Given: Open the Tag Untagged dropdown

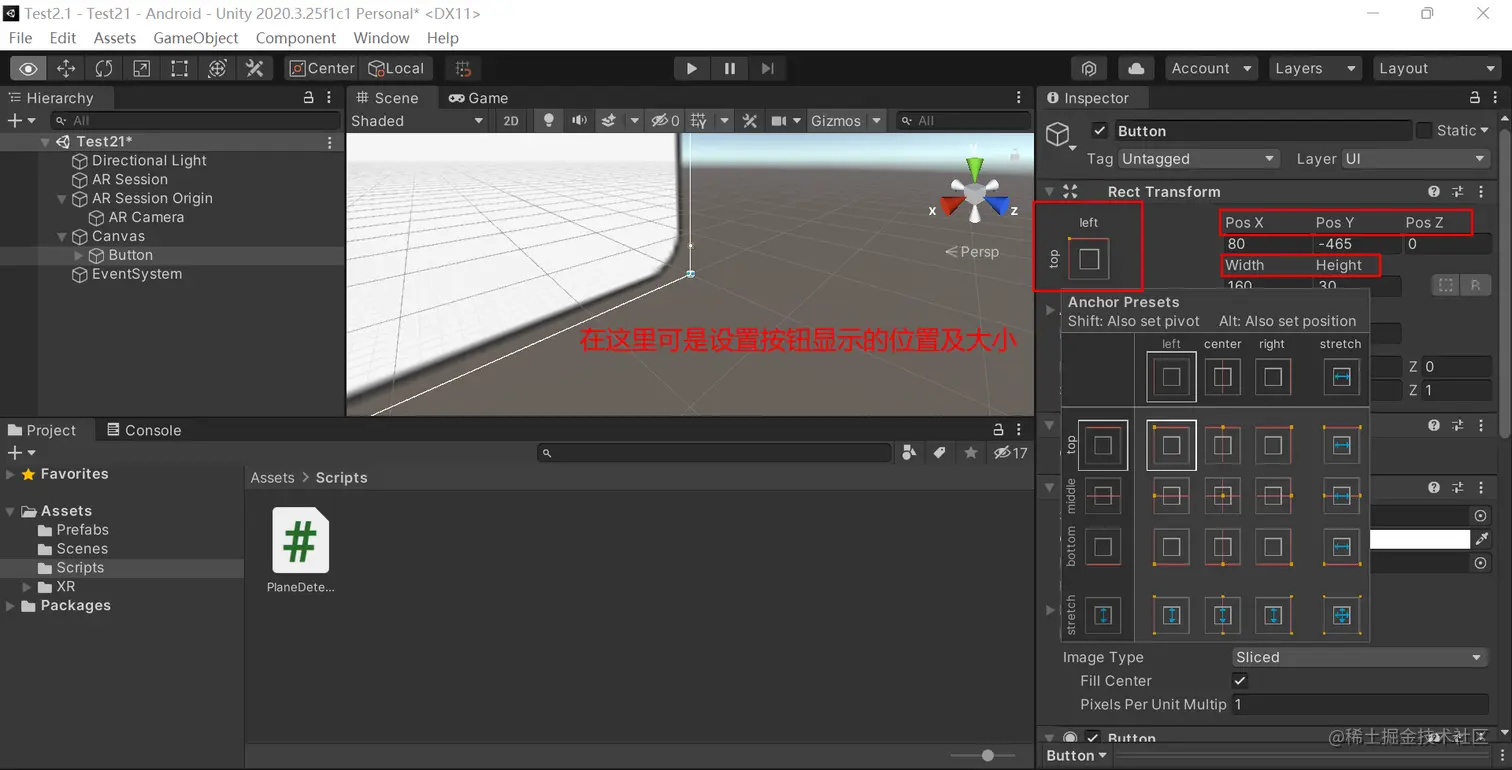Looking at the screenshot, I should (1199, 159).
